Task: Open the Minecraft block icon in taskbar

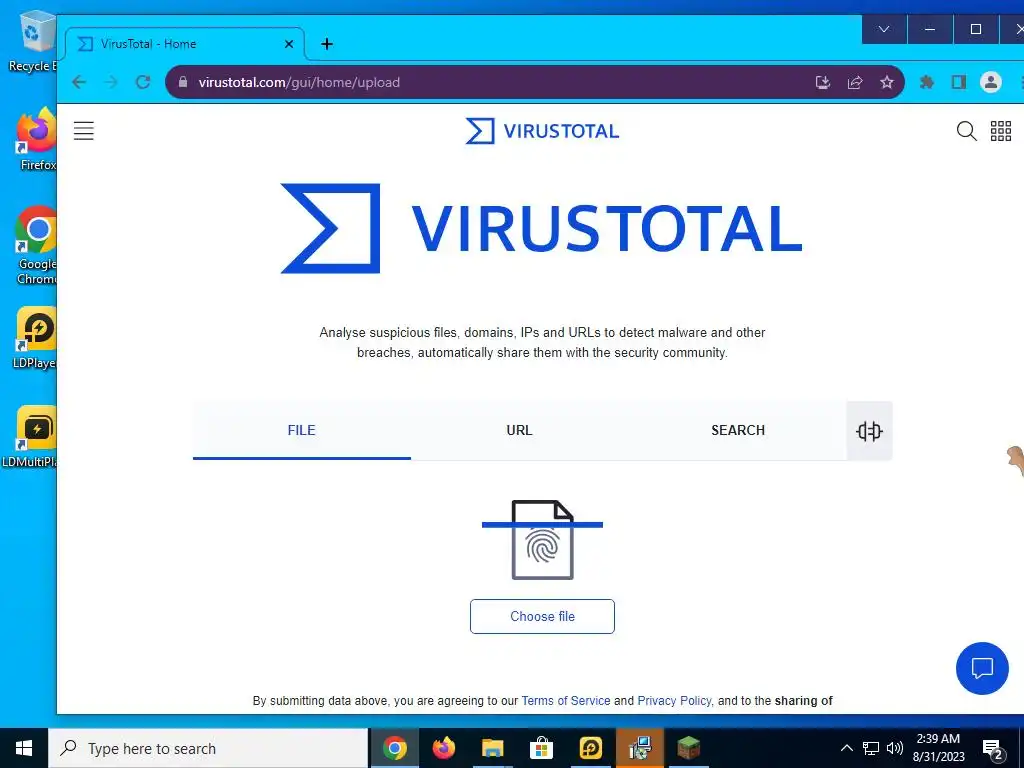Action: click(x=688, y=748)
